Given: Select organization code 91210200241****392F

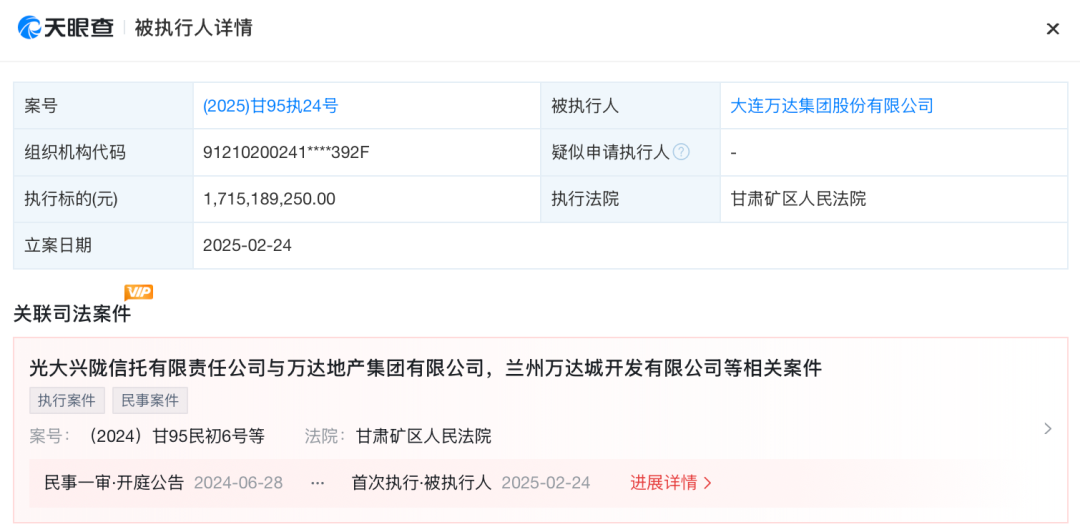Looking at the screenshot, I should (x=287, y=152).
